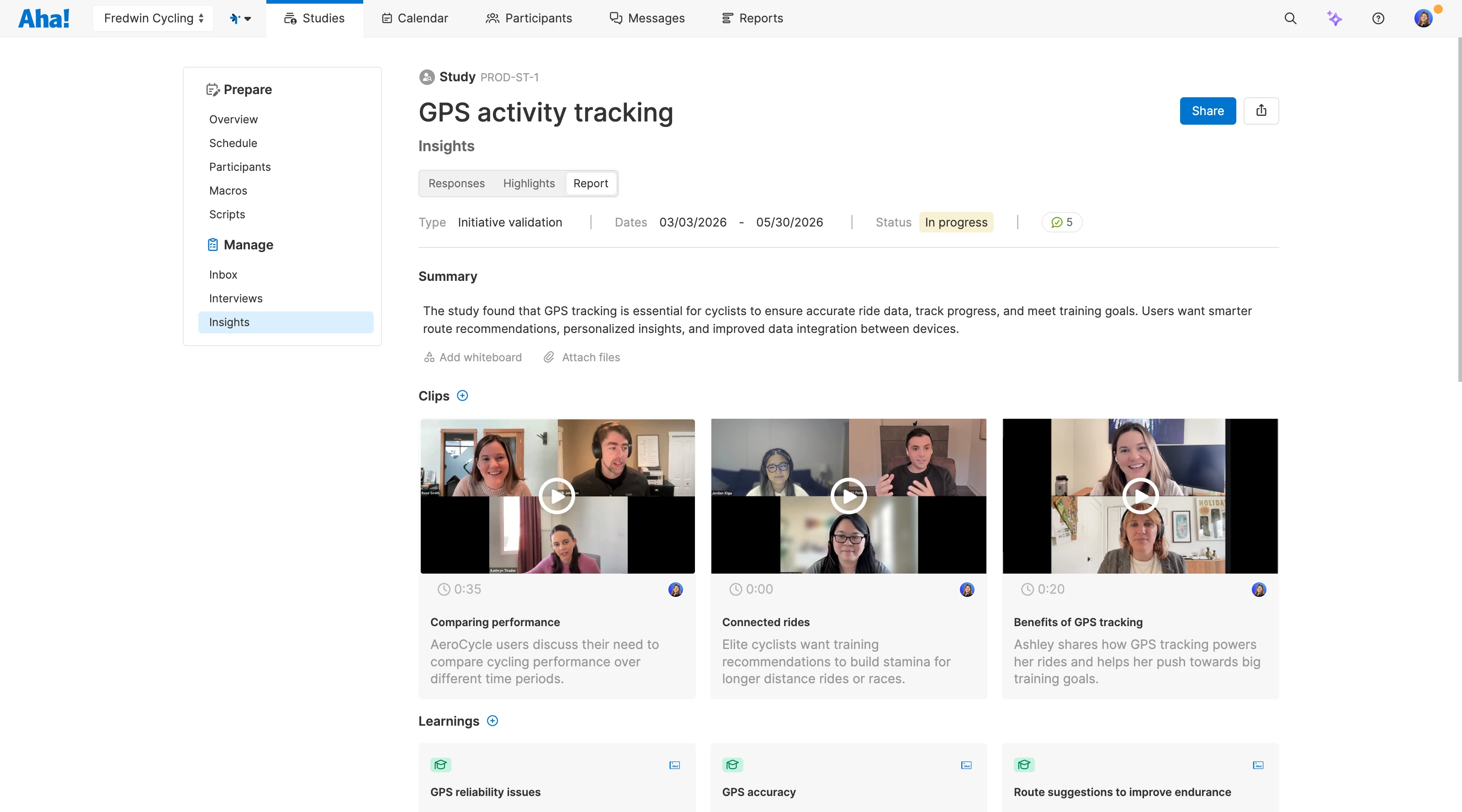Screen dimensions: 1462x812
Task: Add a new learning with plus icon
Action: [x=493, y=721]
